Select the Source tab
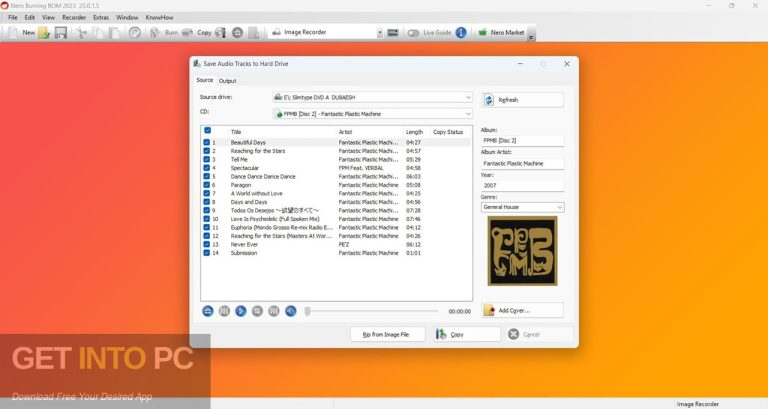This screenshot has width=768, height=409. coord(205,80)
